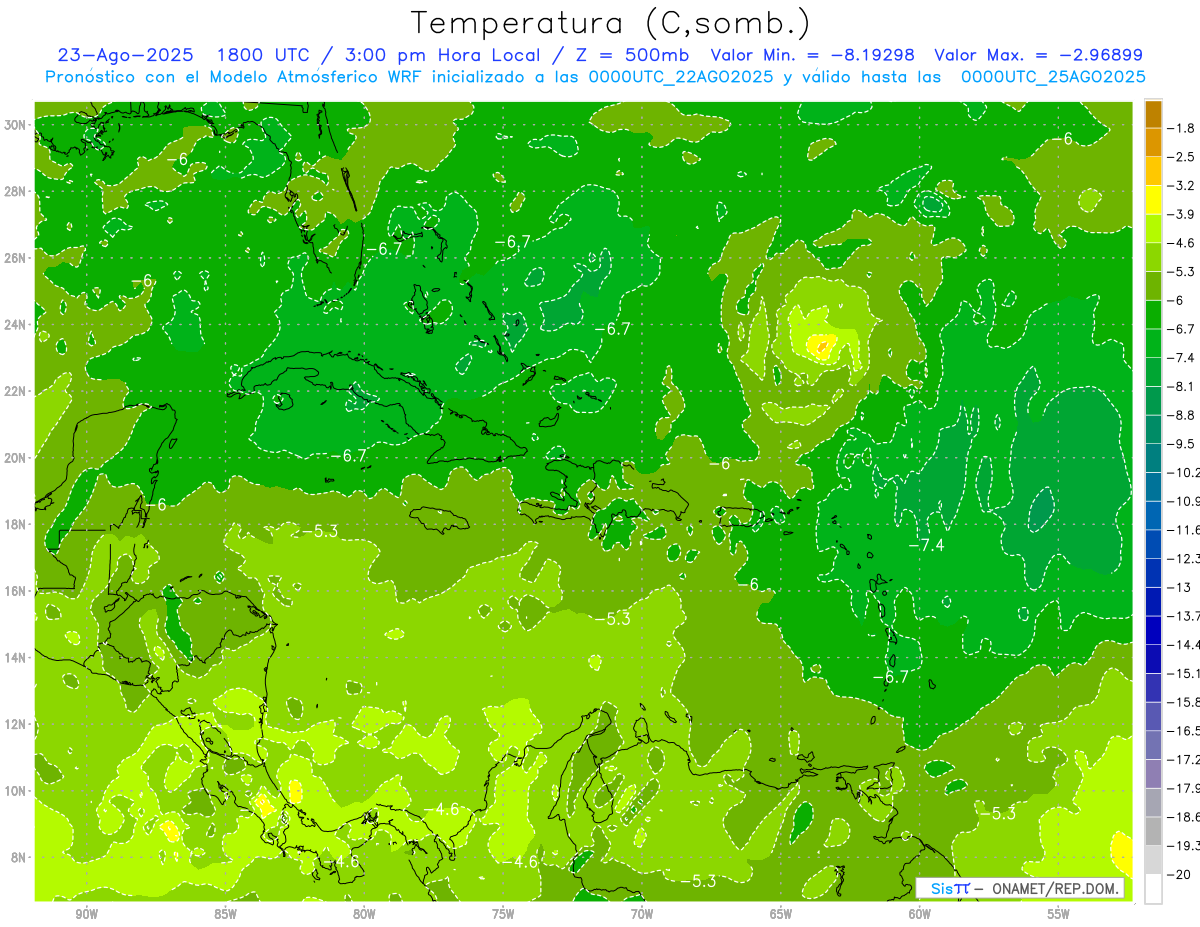Viewport: 1200px width, 927px height.
Task: Click the "55W" longitude axis label
Action: pyautogui.click(x=1059, y=914)
